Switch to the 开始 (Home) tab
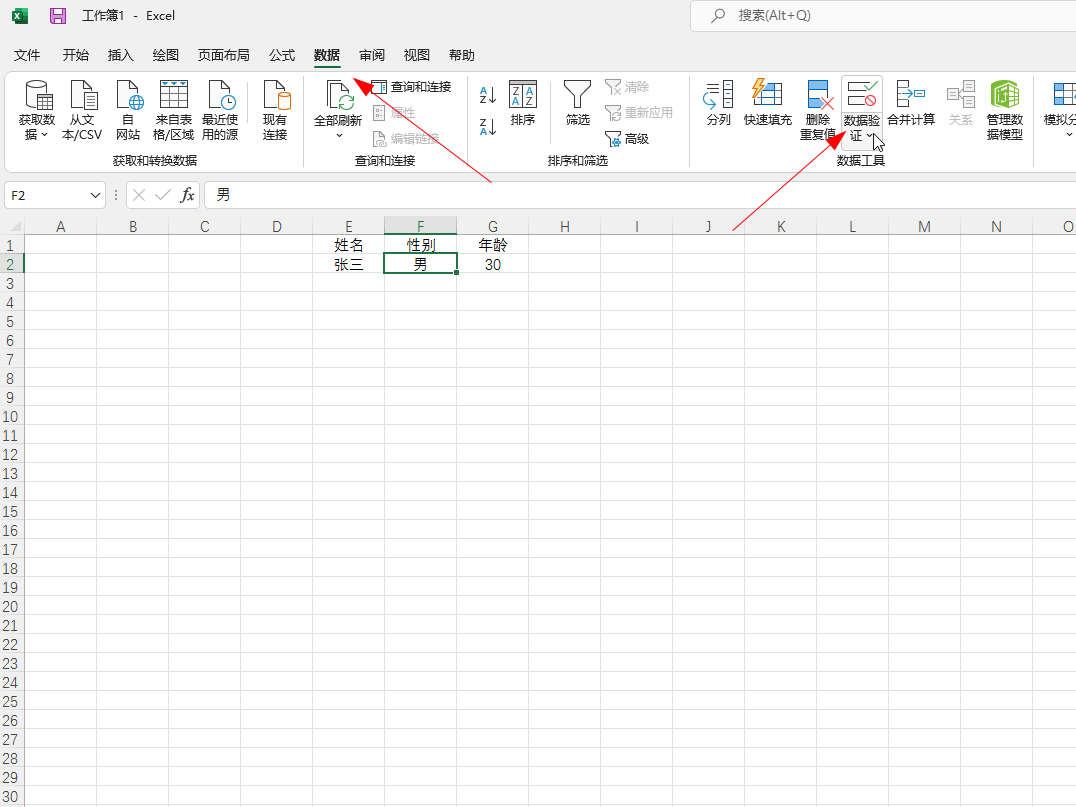This screenshot has width=1076, height=807. point(75,55)
